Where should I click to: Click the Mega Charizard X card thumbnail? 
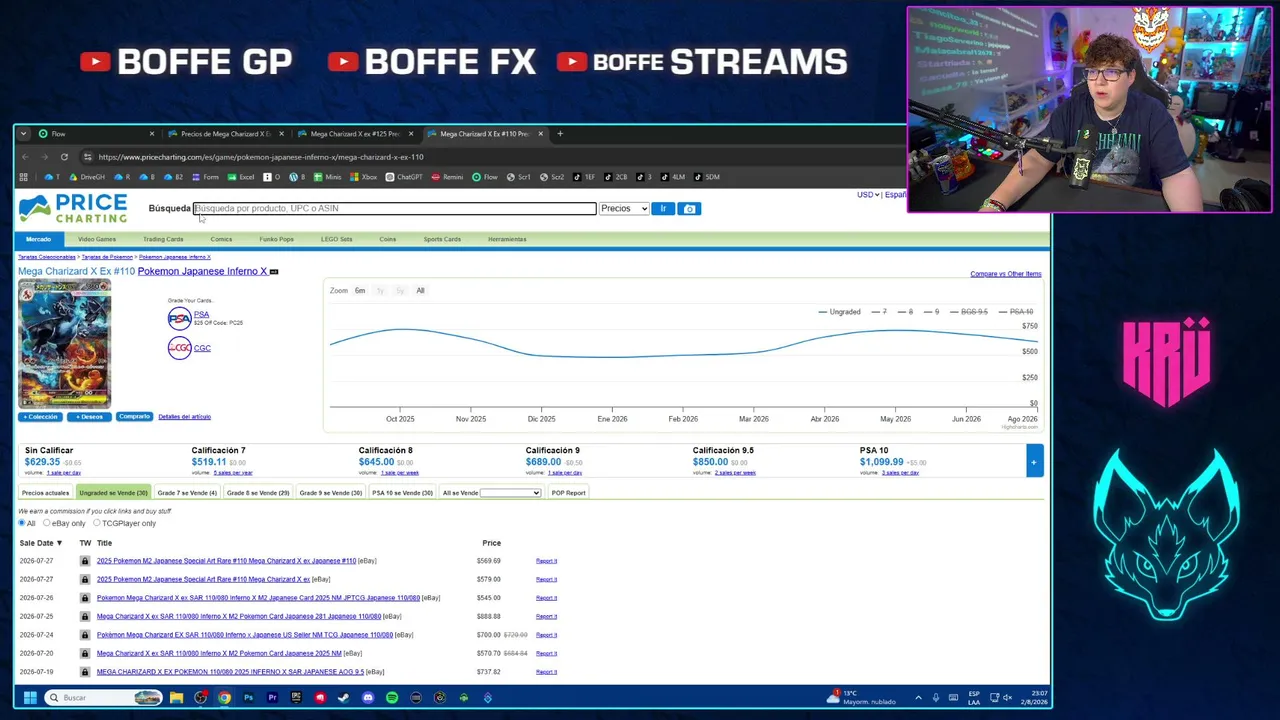[x=65, y=345]
